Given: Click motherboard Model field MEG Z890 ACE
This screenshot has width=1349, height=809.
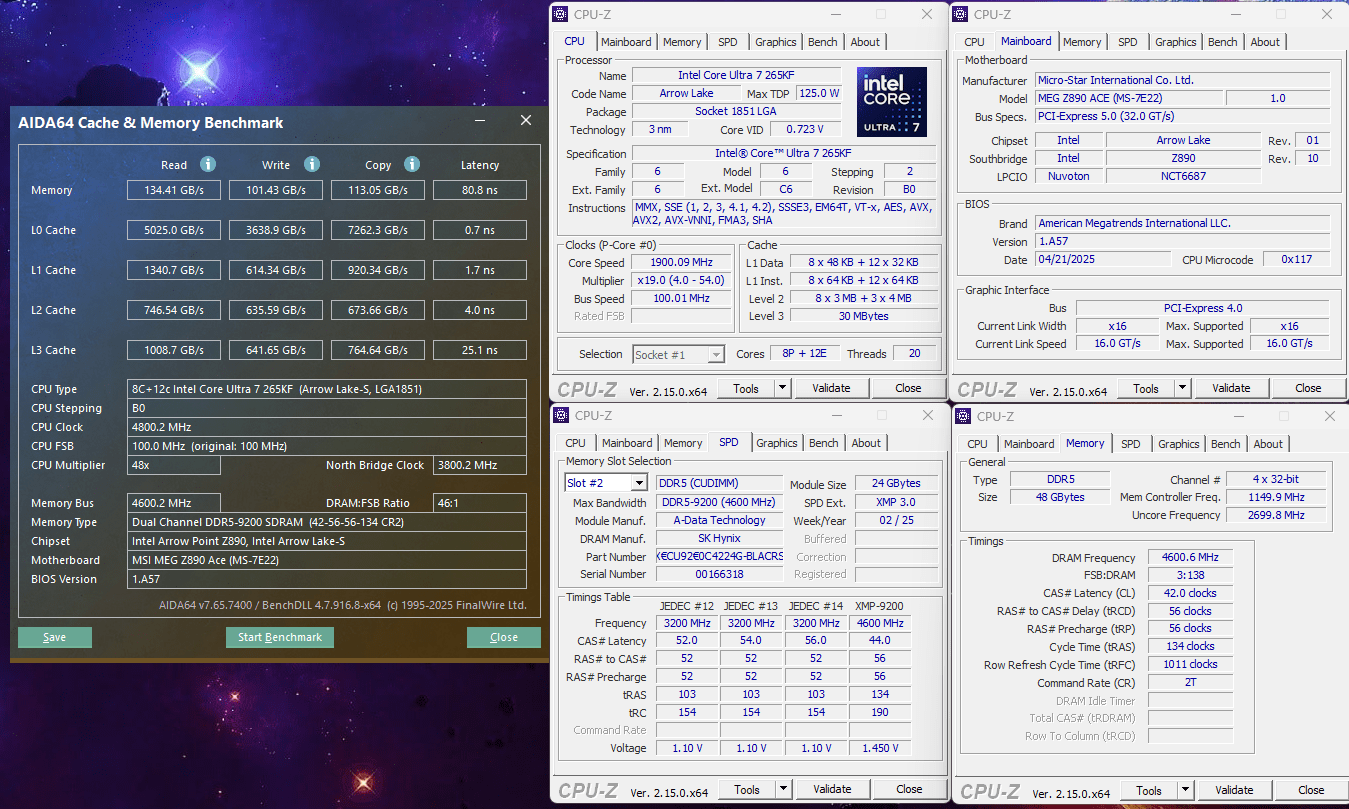Looking at the screenshot, I should [x=1128, y=98].
